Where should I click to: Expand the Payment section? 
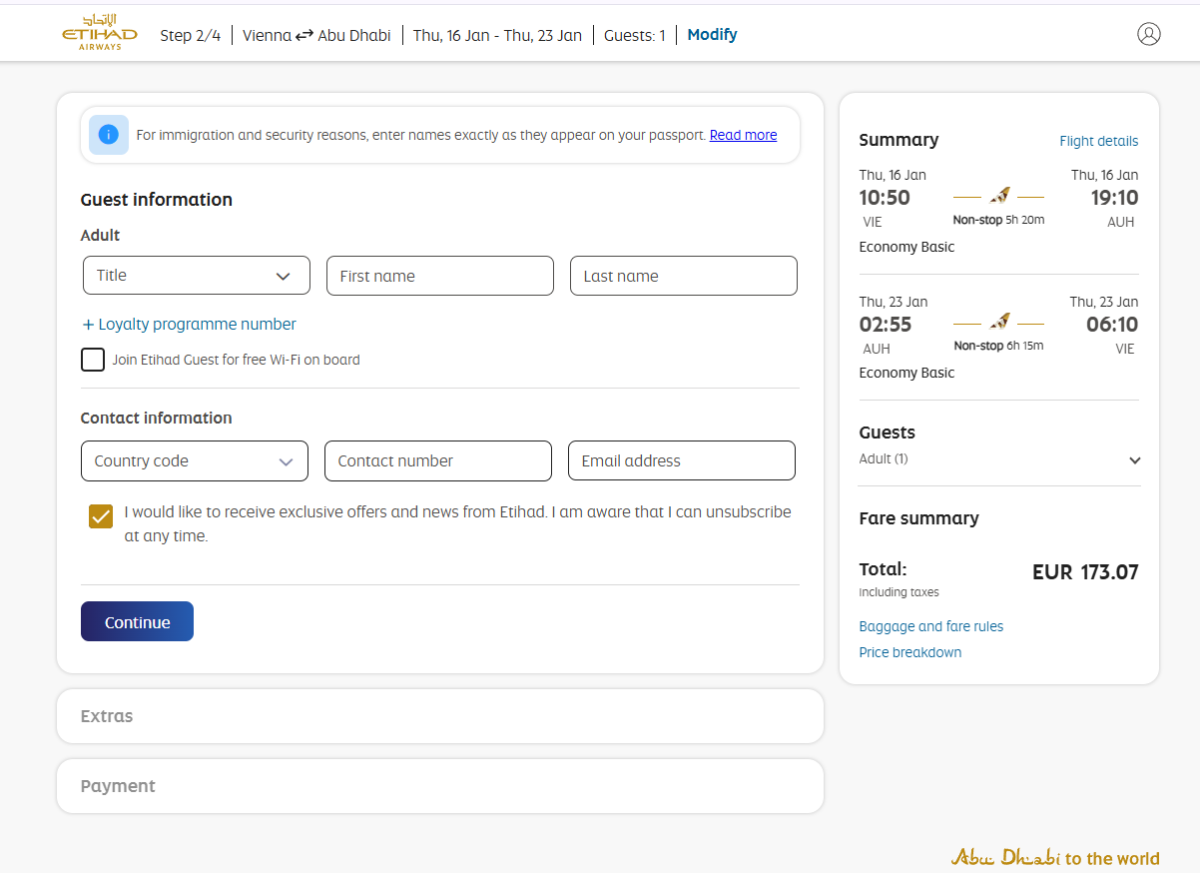[x=440, y=786]
